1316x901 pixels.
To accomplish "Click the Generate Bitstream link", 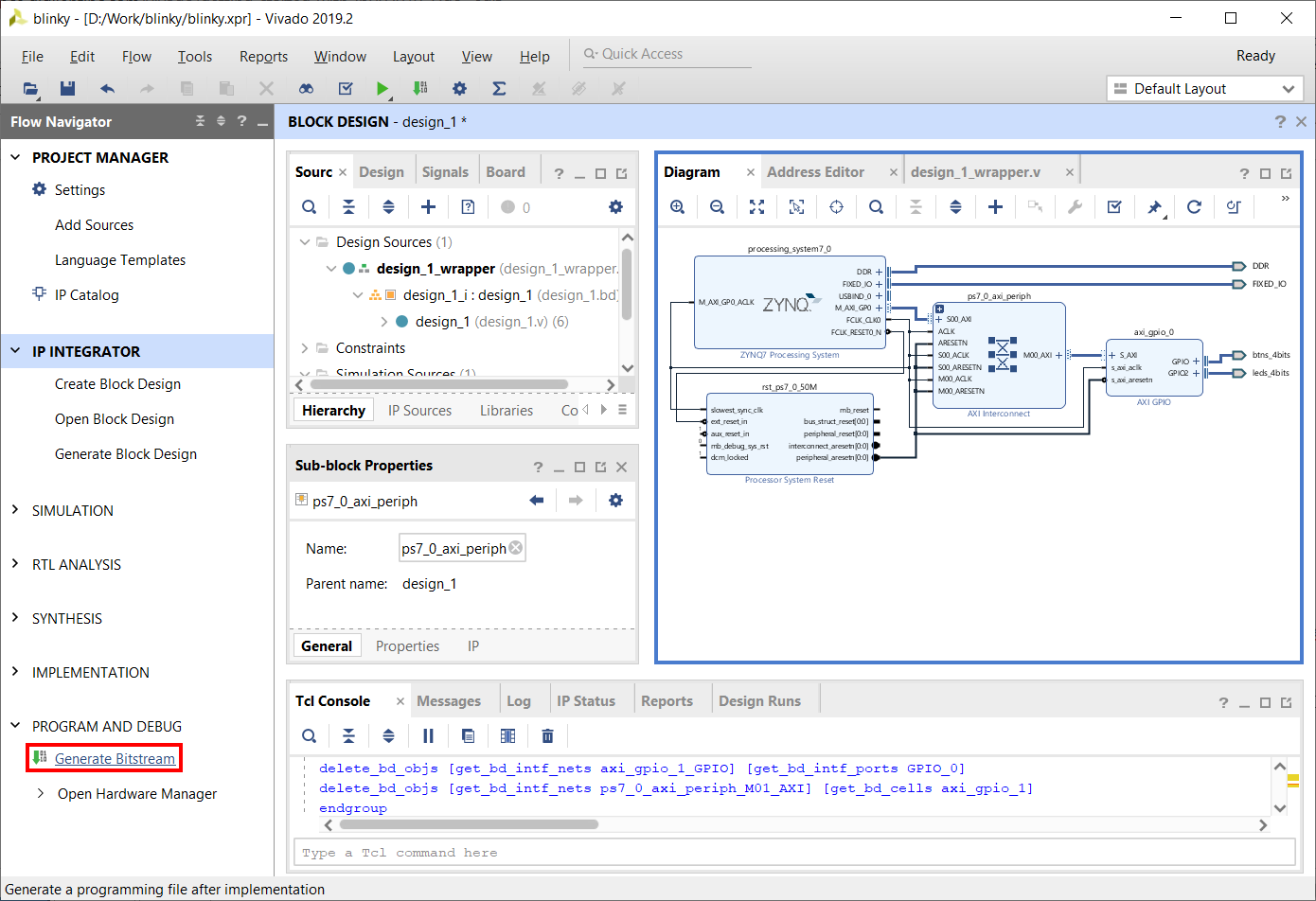I will (115, 759).
